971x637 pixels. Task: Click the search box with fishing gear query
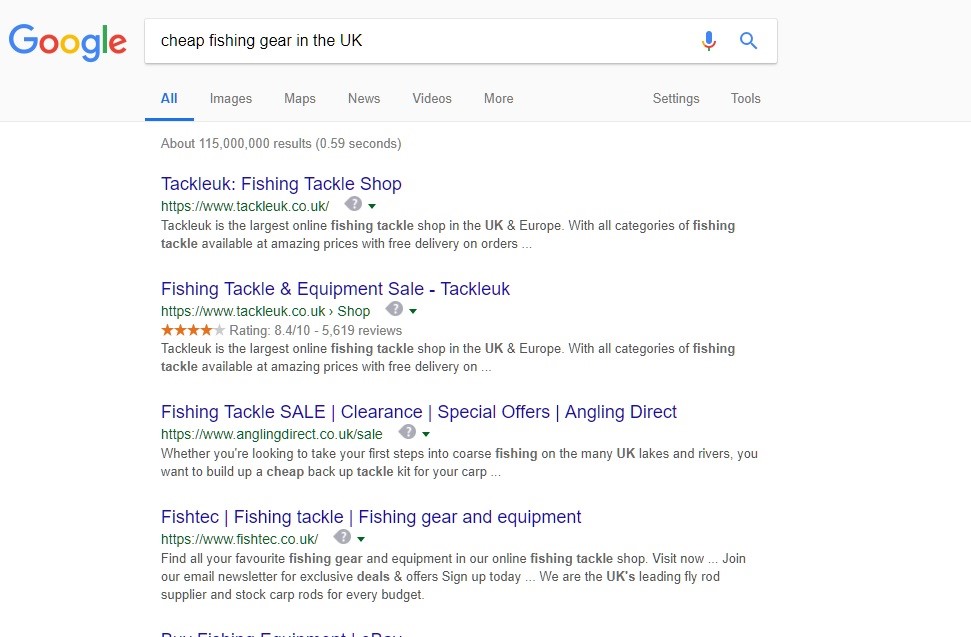421,41
